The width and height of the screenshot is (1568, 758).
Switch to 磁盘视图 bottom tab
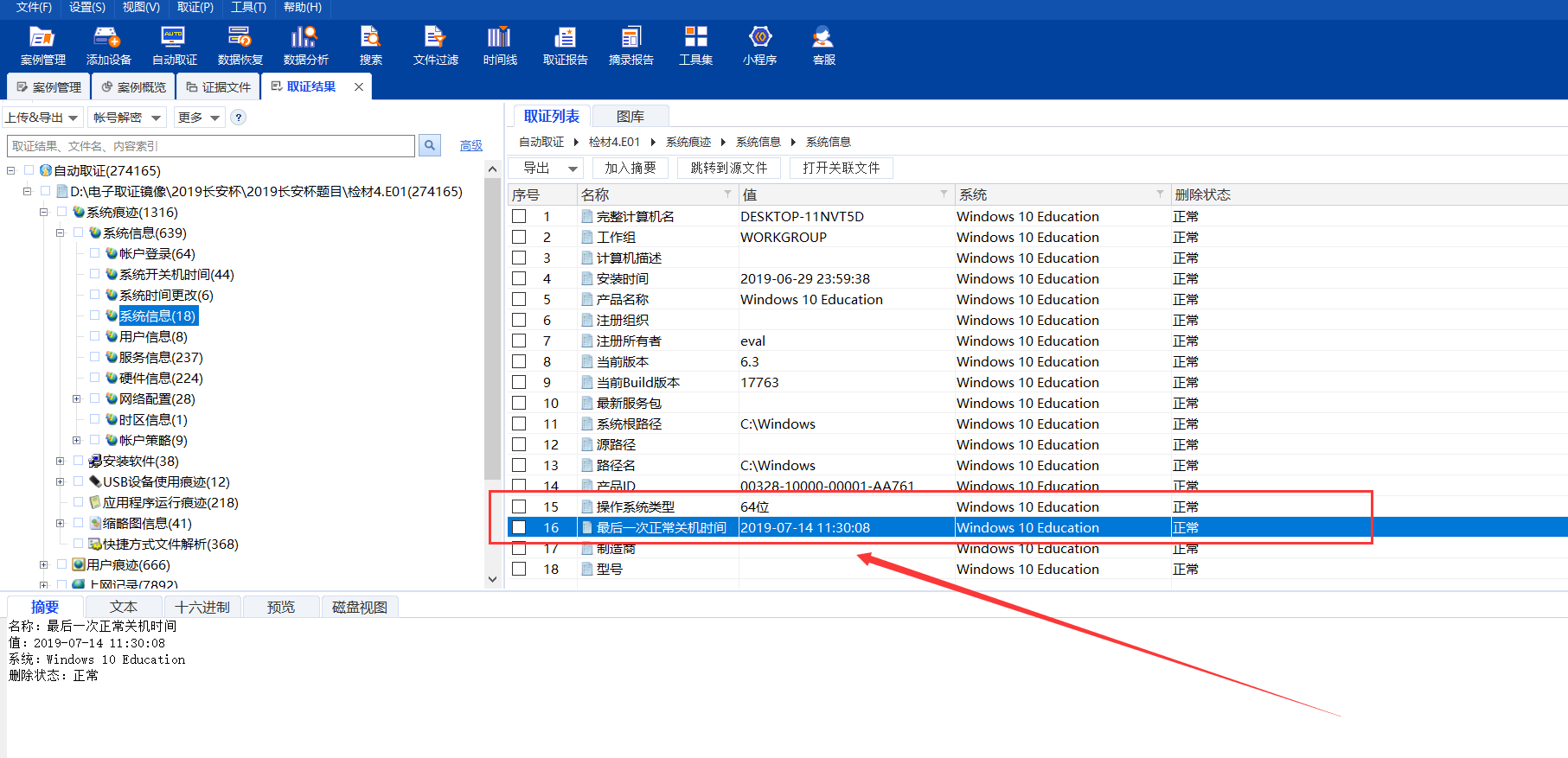tap(360, 607)
